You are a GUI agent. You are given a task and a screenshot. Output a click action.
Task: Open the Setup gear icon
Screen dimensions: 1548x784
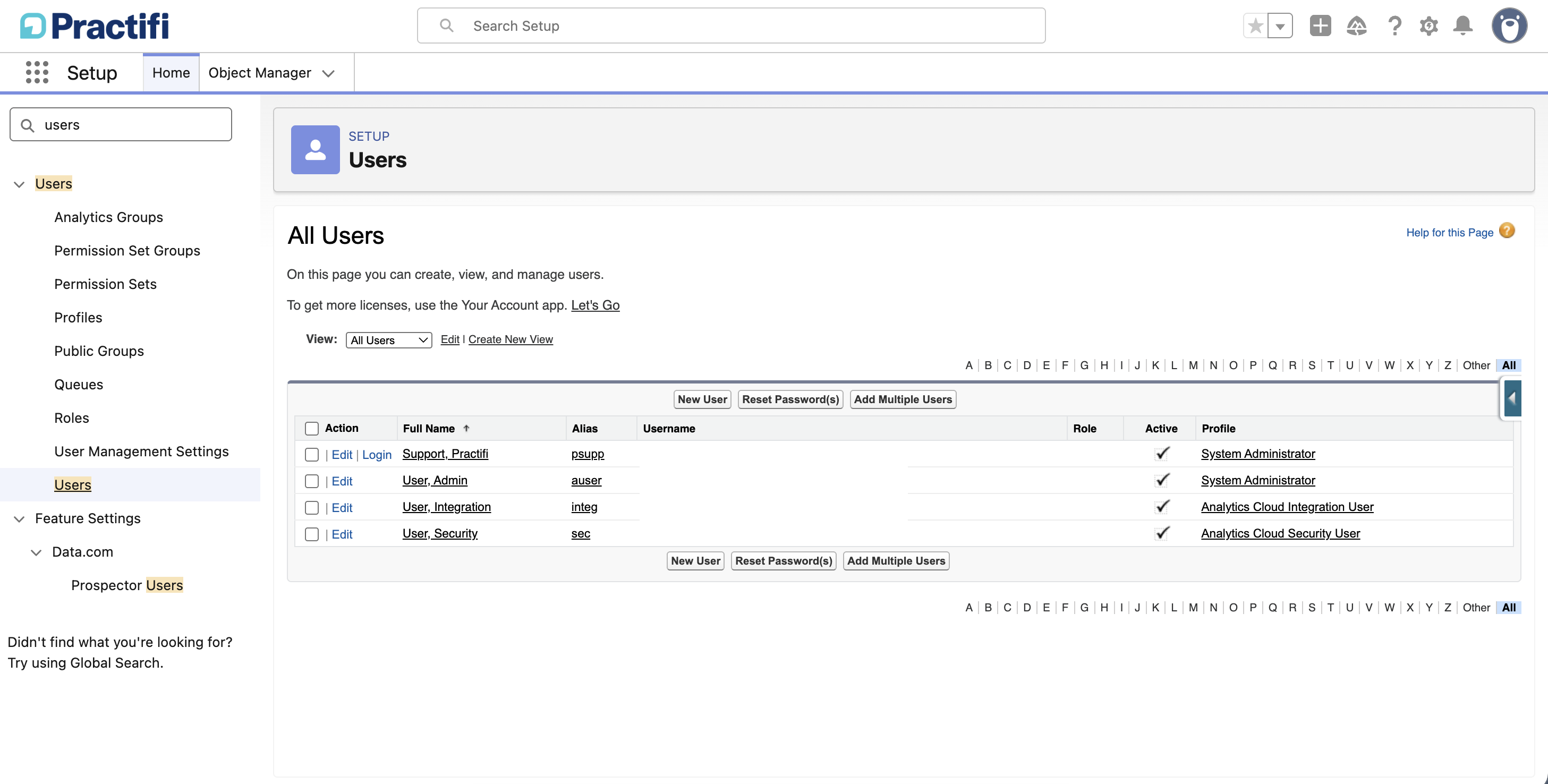point(1429,26)
